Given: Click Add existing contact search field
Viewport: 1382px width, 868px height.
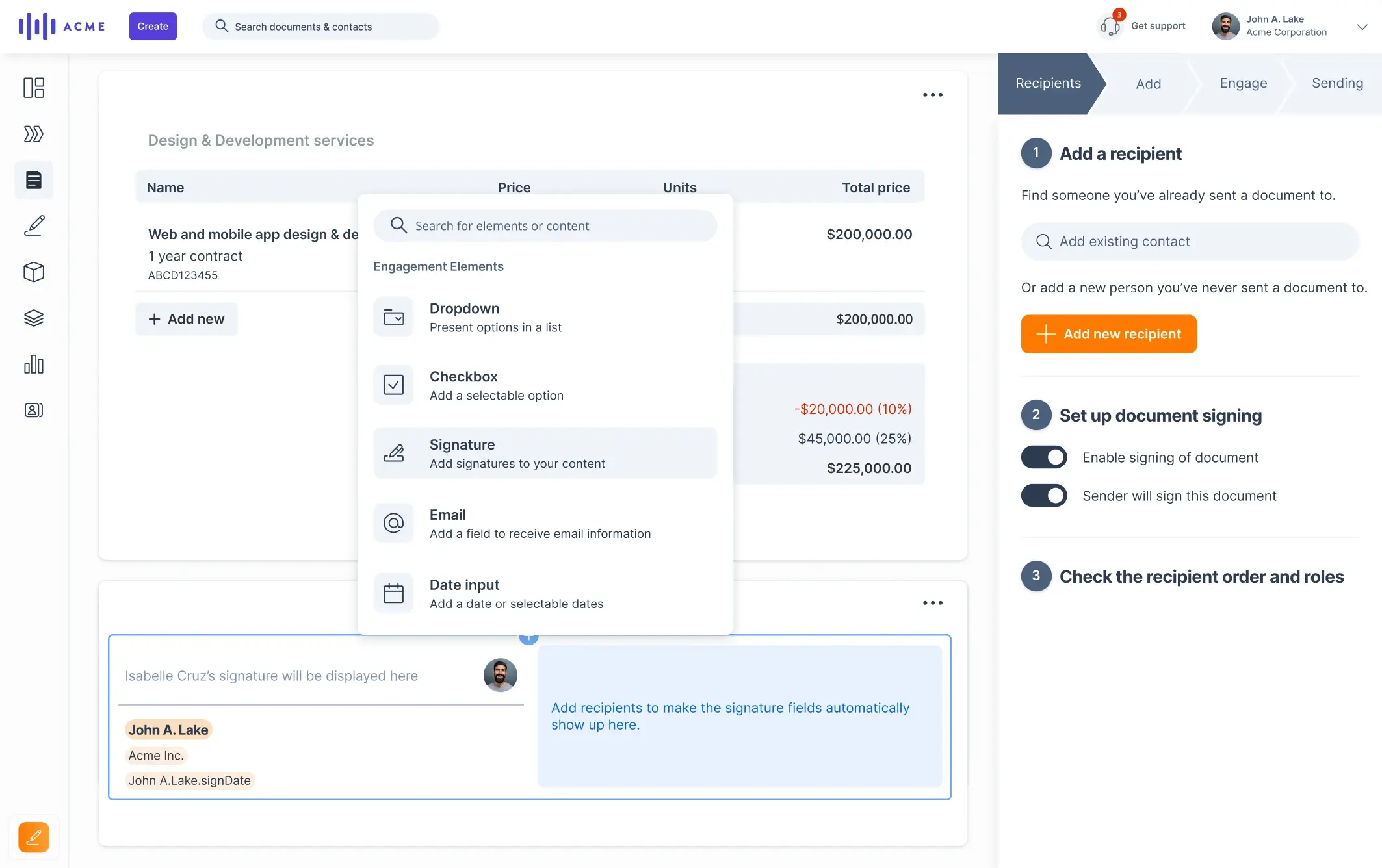Looking at the screenshot, I should [x=1190, y=242].
